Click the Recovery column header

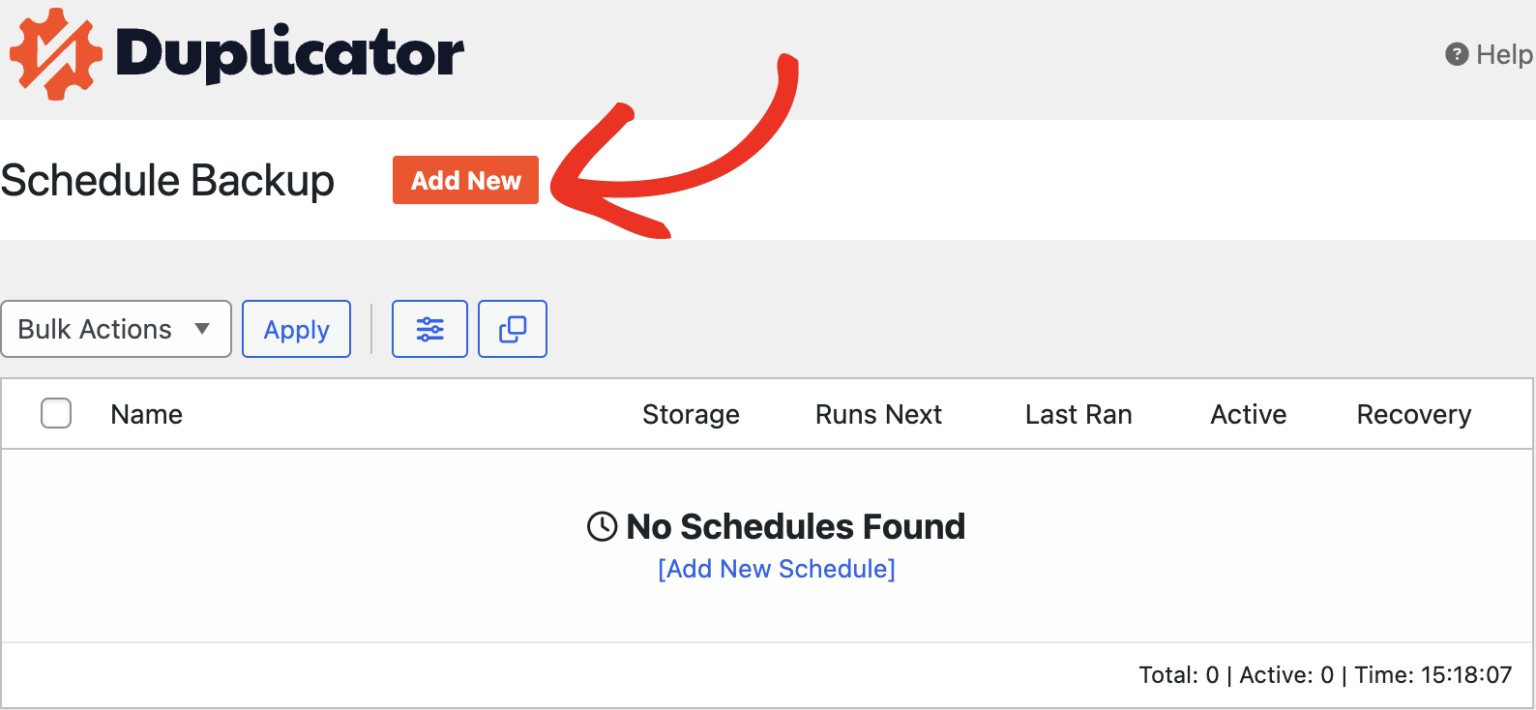point(1413,413)
